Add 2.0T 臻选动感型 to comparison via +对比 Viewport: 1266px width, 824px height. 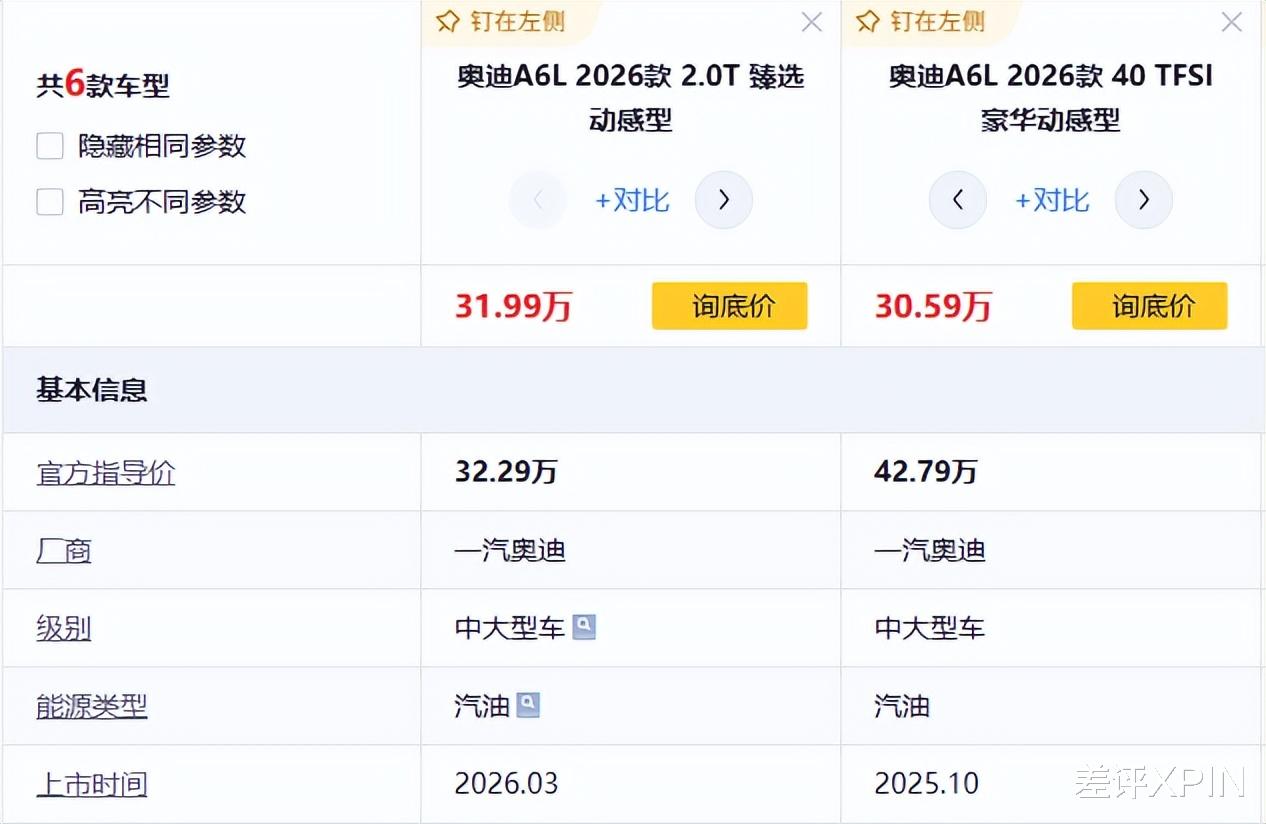[632, 200]
